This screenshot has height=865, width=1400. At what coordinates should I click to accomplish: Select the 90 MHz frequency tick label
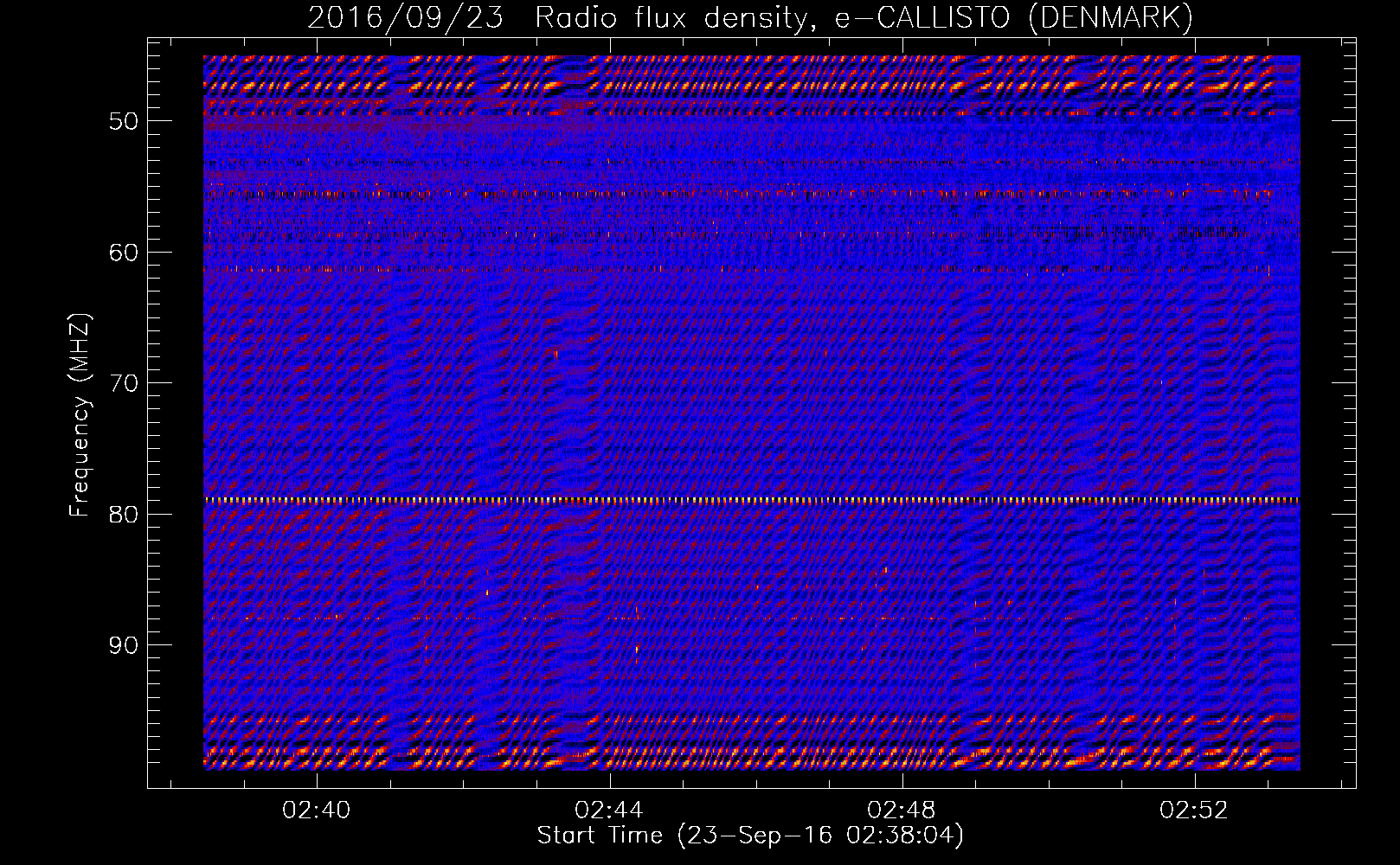pyautogui.click(x=124, y=645)
